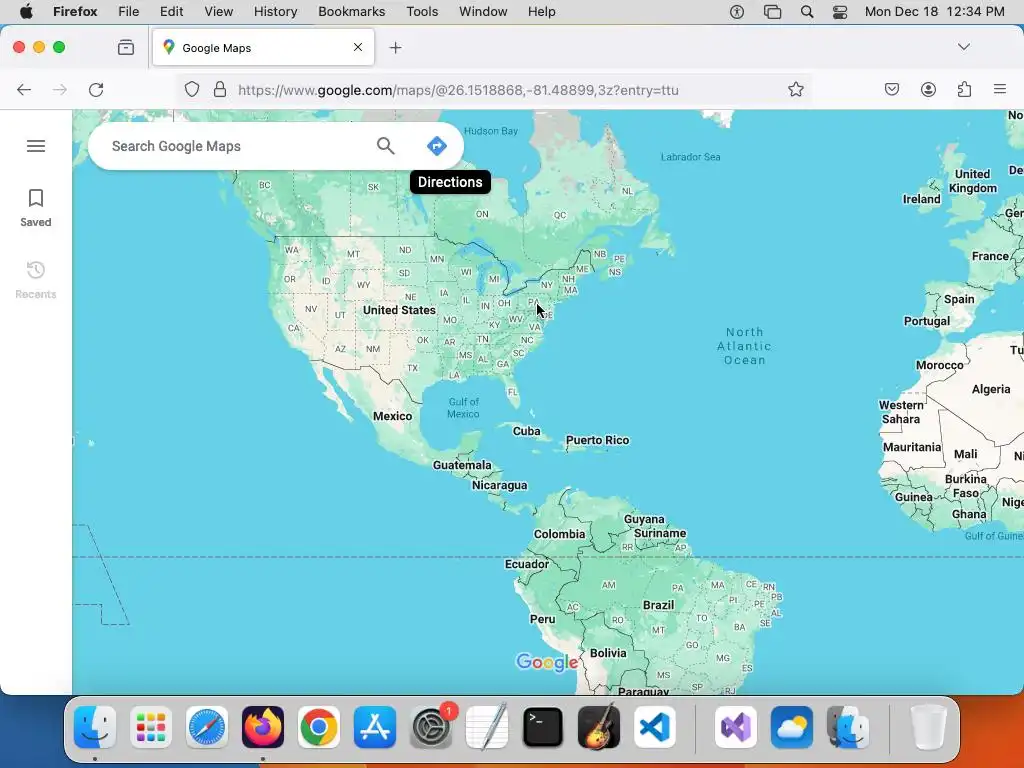Open the Firefox account icon

click(x=928, y=89)
